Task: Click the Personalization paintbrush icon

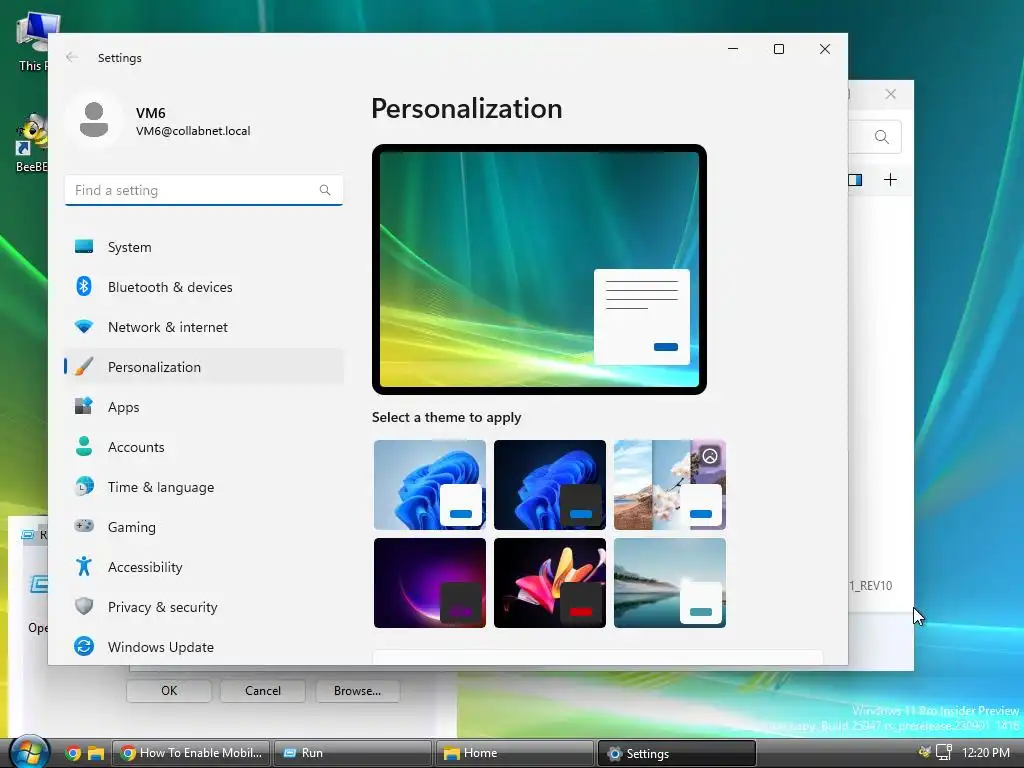Action: pos(84,366)
